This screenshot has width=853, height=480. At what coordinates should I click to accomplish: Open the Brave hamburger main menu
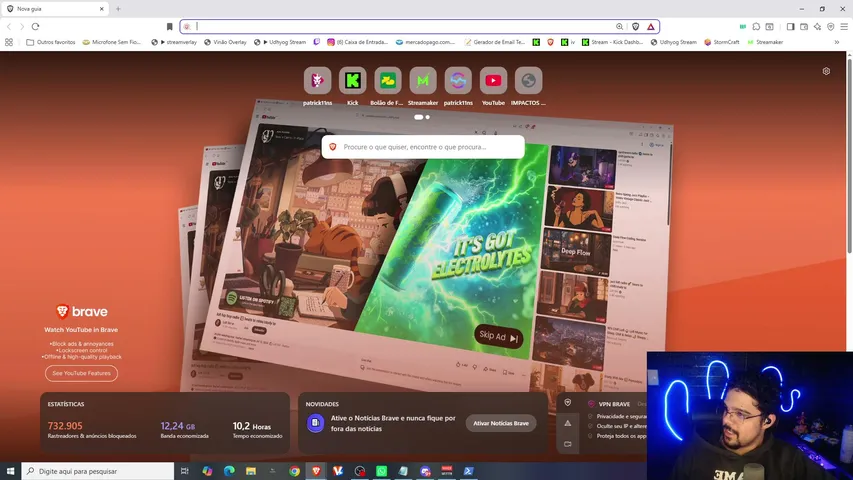pyautogui.click(x=844, y=27)
